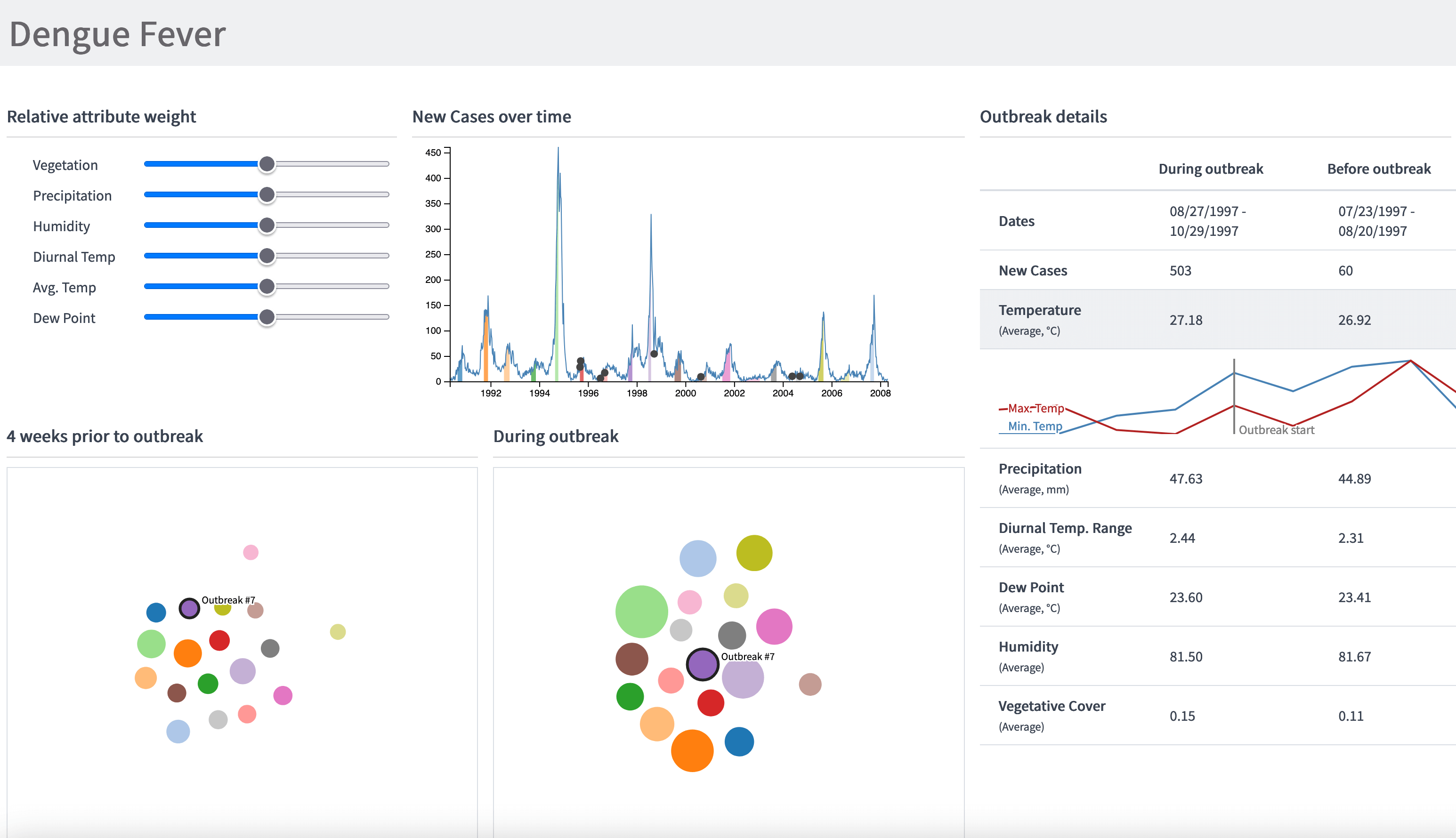
Task: Click the large orange bubble in During outbreak panel
Action: point(692,750)
